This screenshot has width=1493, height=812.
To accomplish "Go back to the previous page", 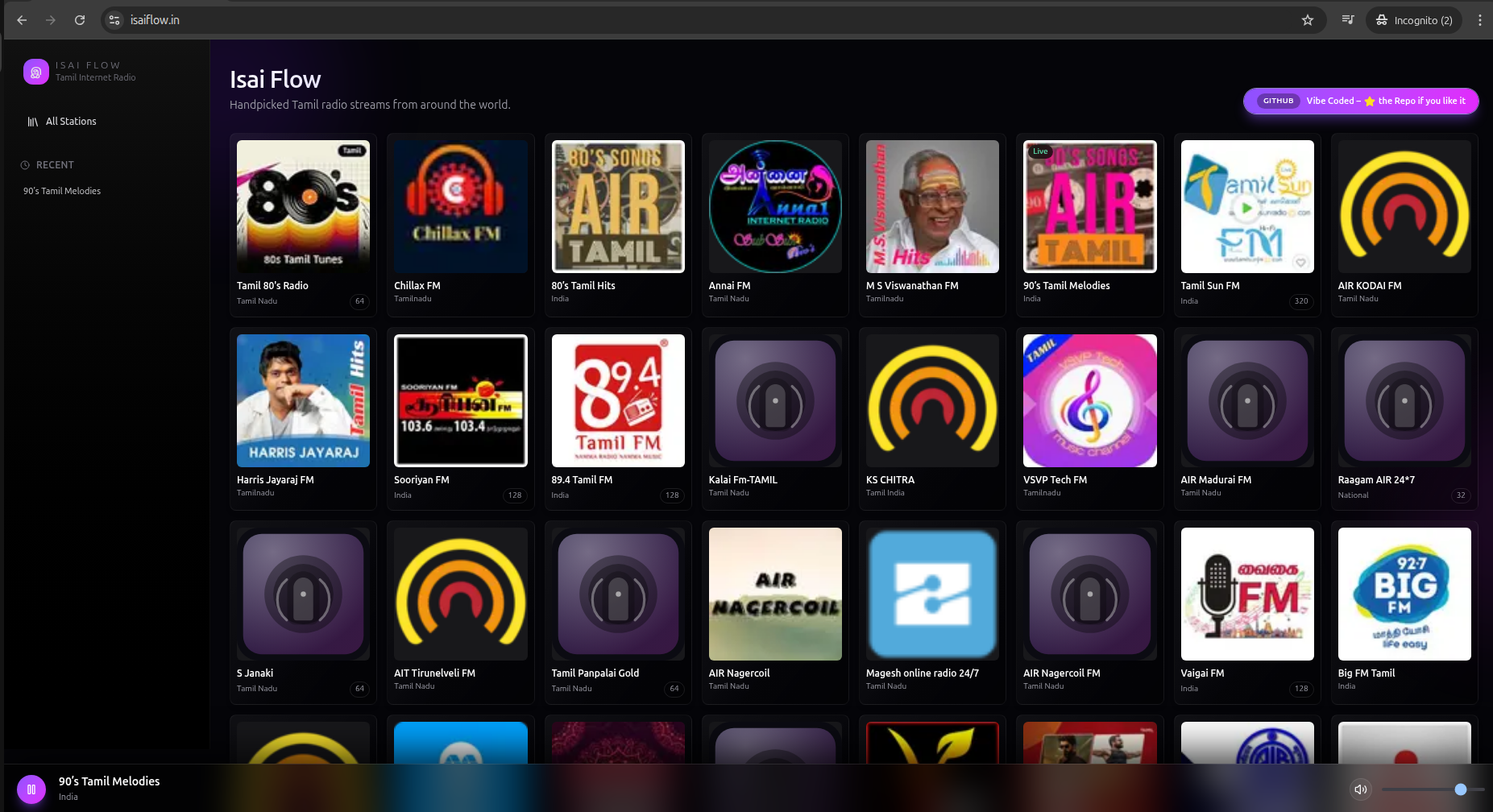I will [22, 20].
